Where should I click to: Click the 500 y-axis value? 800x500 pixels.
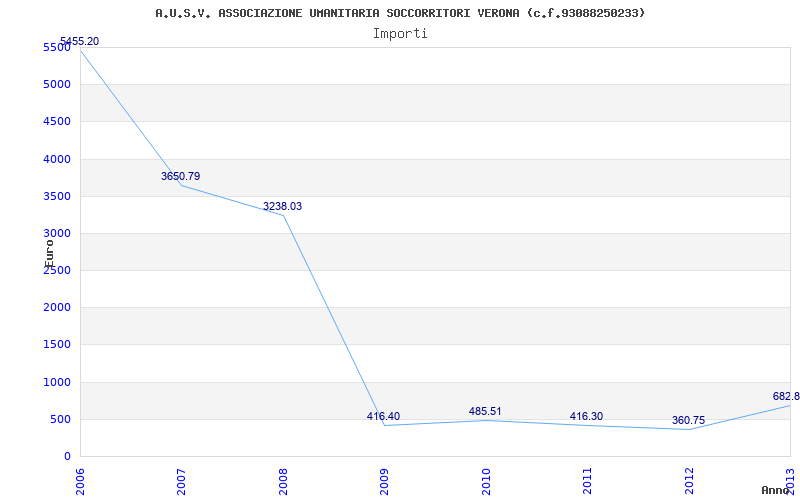click(60, 419)
